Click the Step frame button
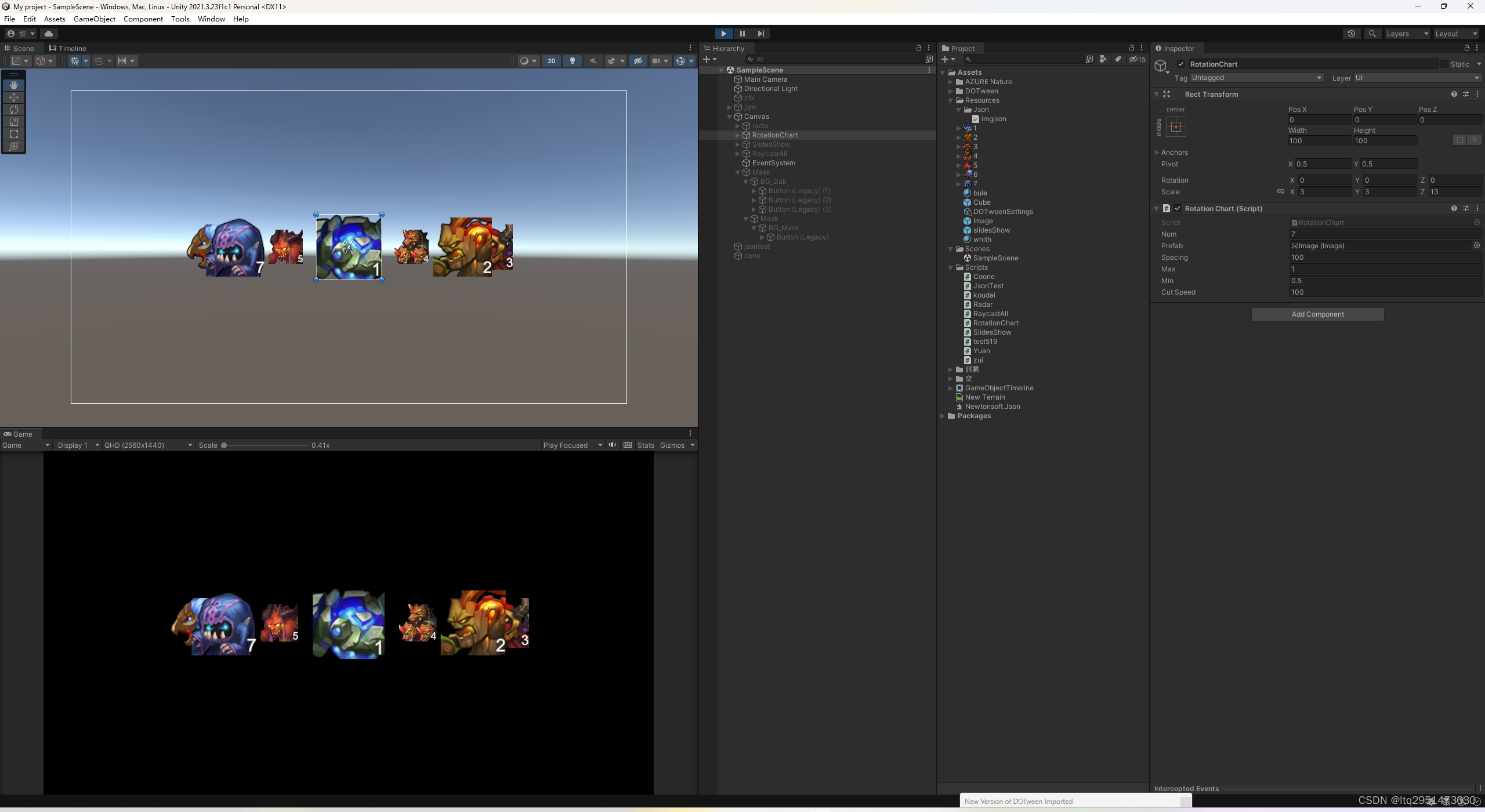The width and height of the screenshot is (1485, 812). (x=760, y=34)
